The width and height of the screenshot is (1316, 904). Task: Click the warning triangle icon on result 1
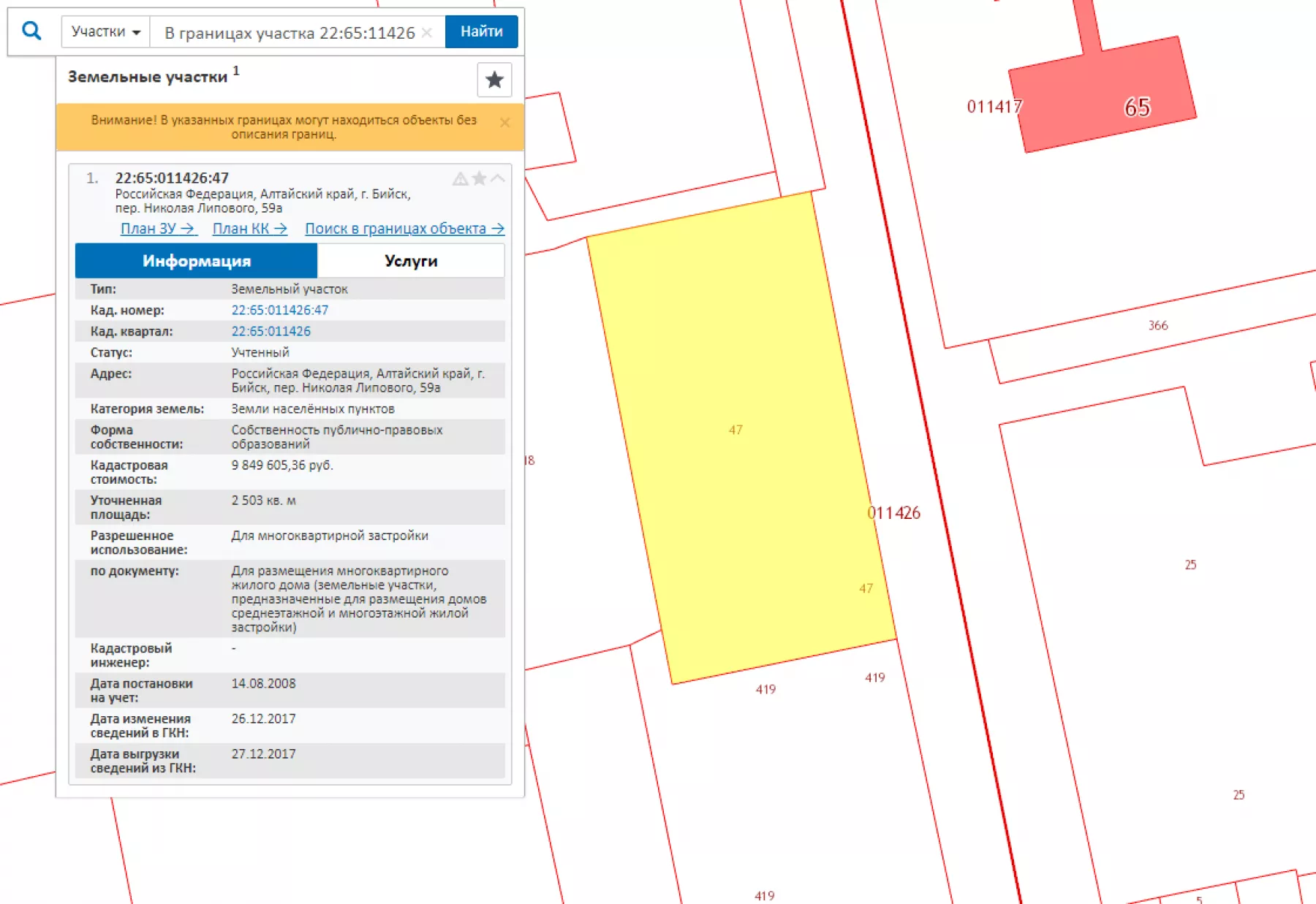click(x=460, y=179)
